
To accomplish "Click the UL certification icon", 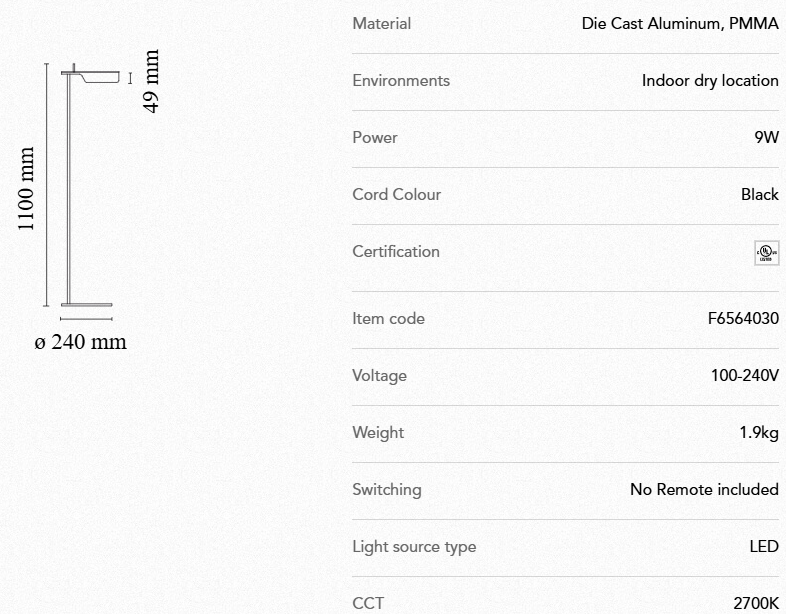I will point(767,252).
